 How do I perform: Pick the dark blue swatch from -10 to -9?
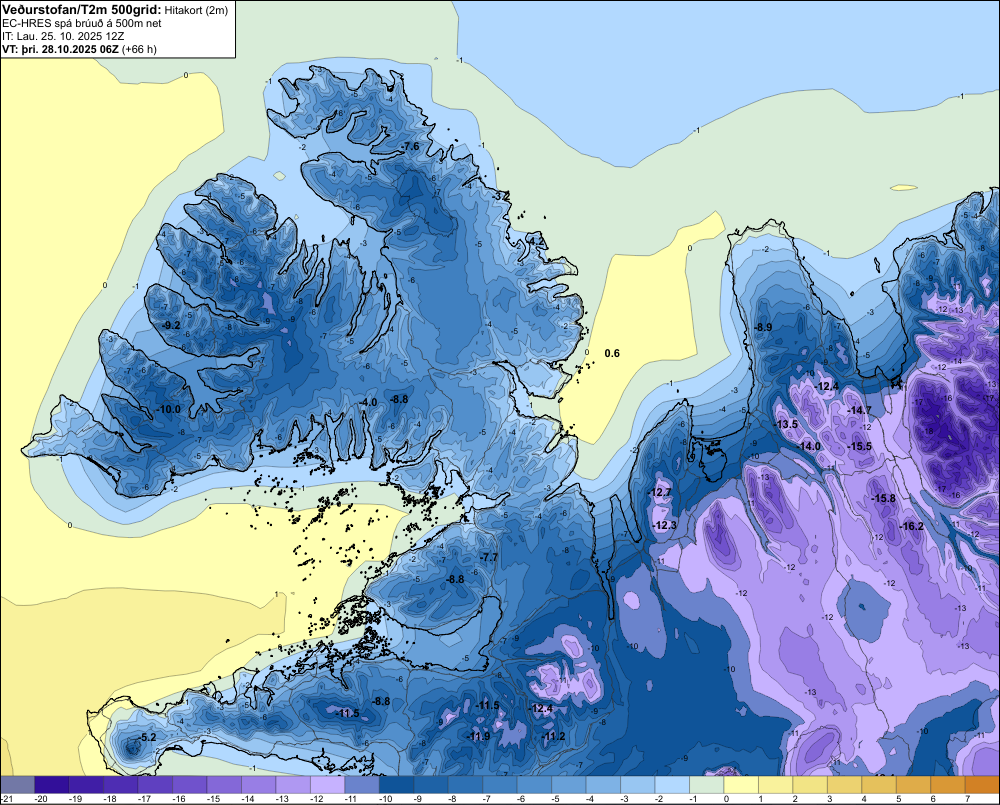coord(396,784)
